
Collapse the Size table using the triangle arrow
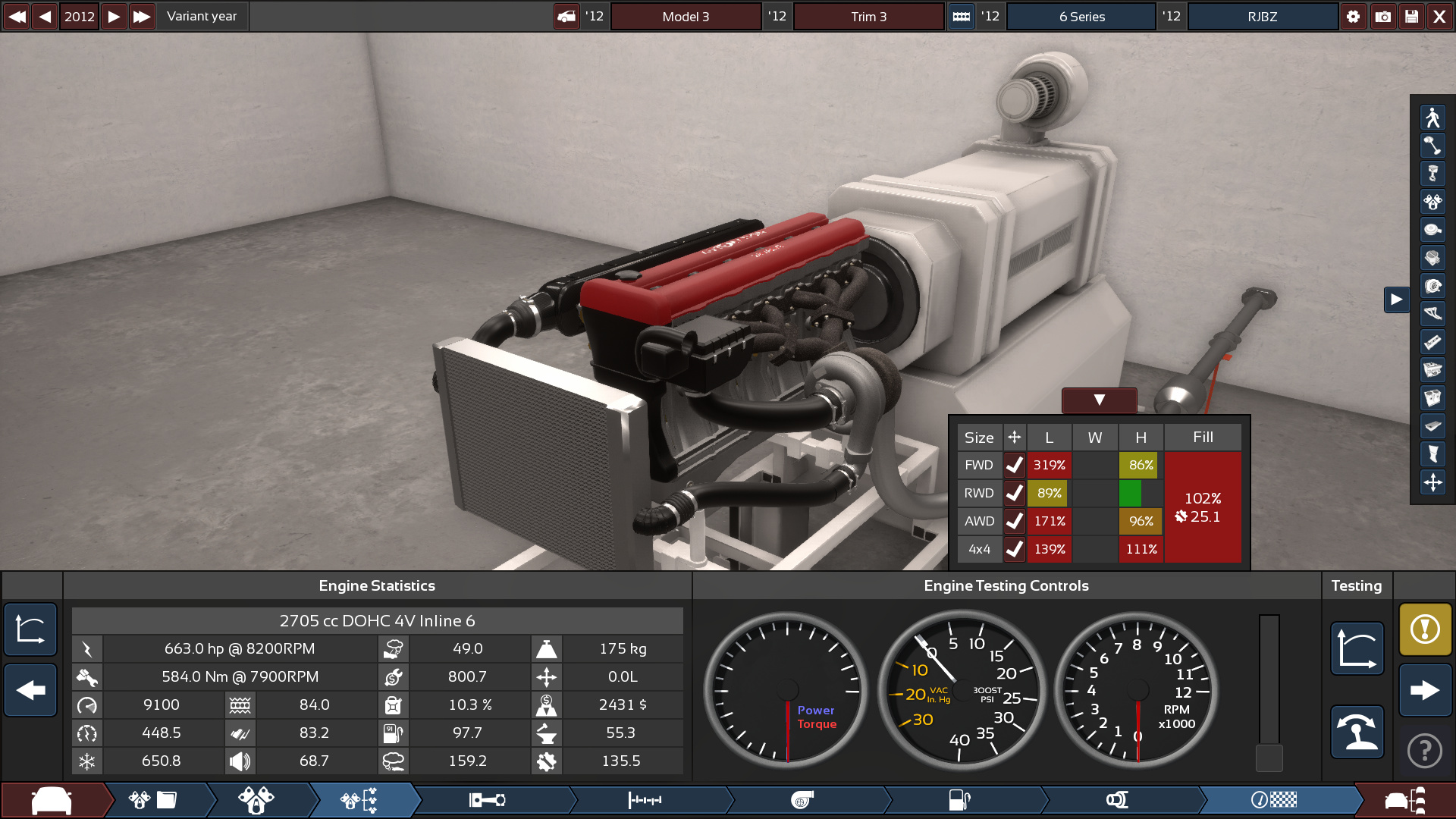[x=1099, y=400]
